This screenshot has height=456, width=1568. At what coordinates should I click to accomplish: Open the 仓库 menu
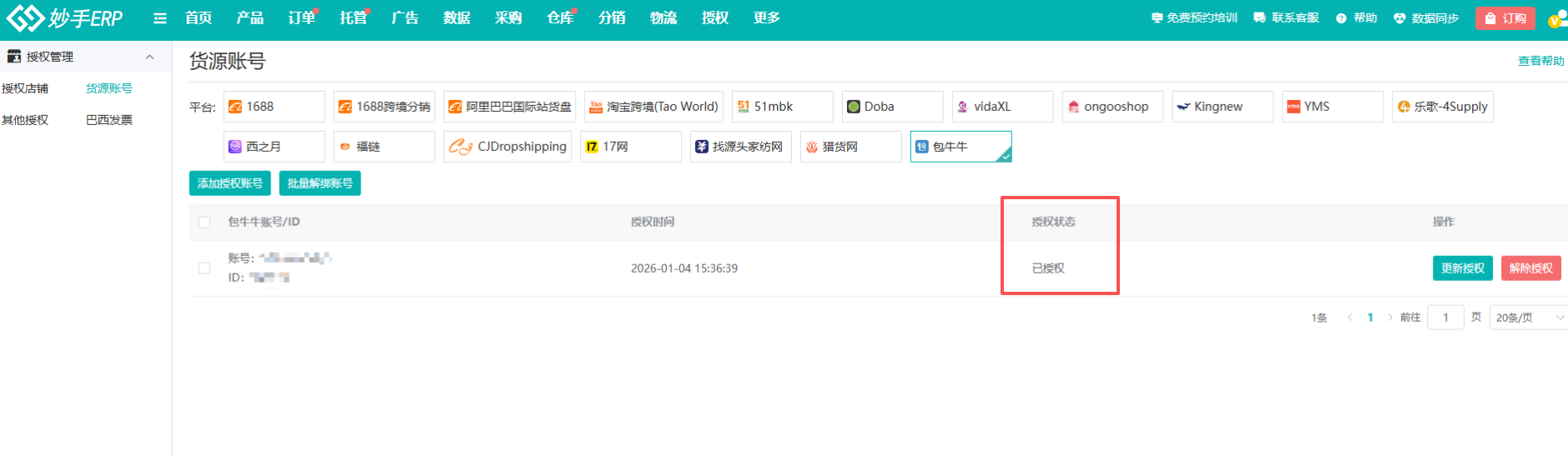561,18
